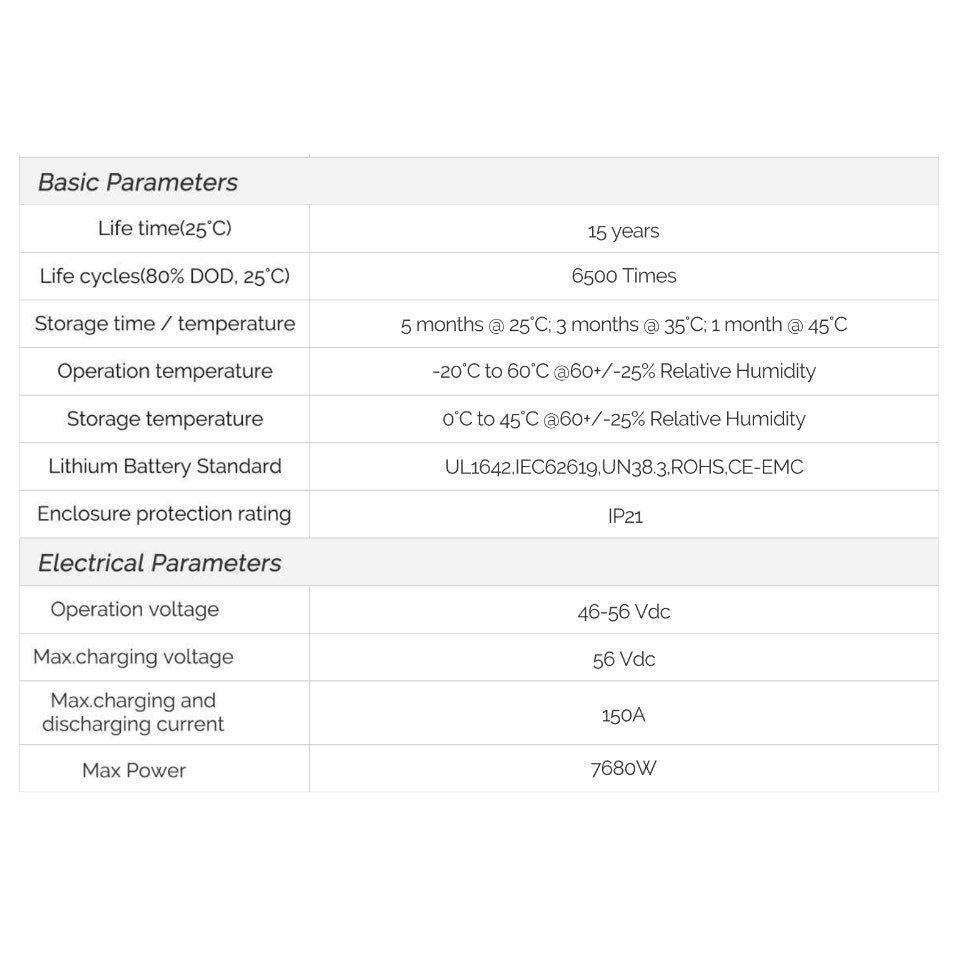Select the Storage time / temperature label
The width and height of the screenshot is (956, 956).
tap(165, 324)
